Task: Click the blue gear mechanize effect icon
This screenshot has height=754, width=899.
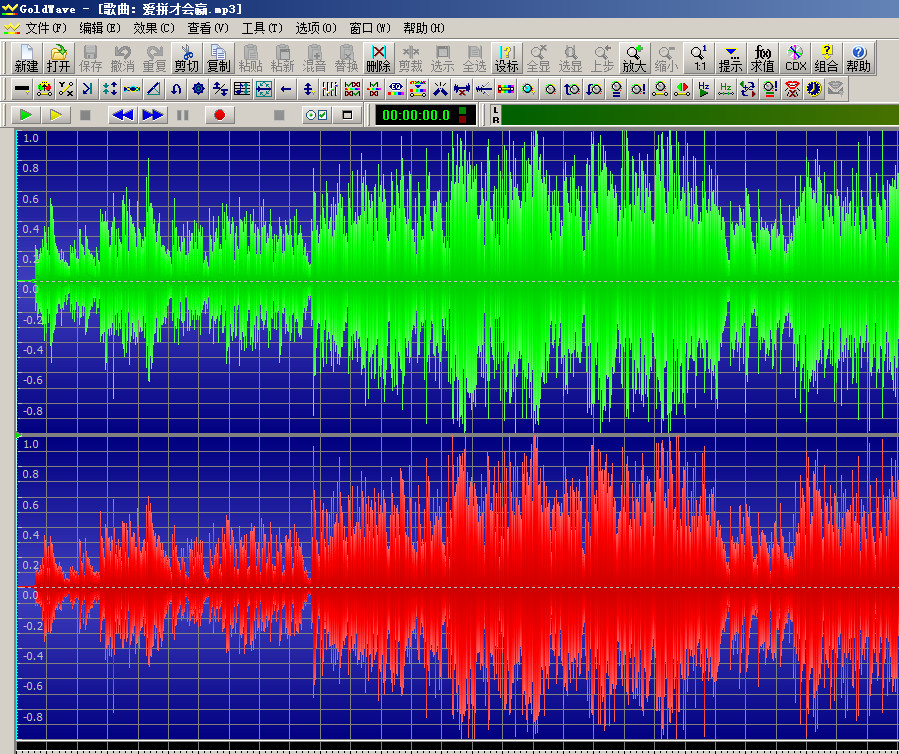Action: tap(198, 89)
